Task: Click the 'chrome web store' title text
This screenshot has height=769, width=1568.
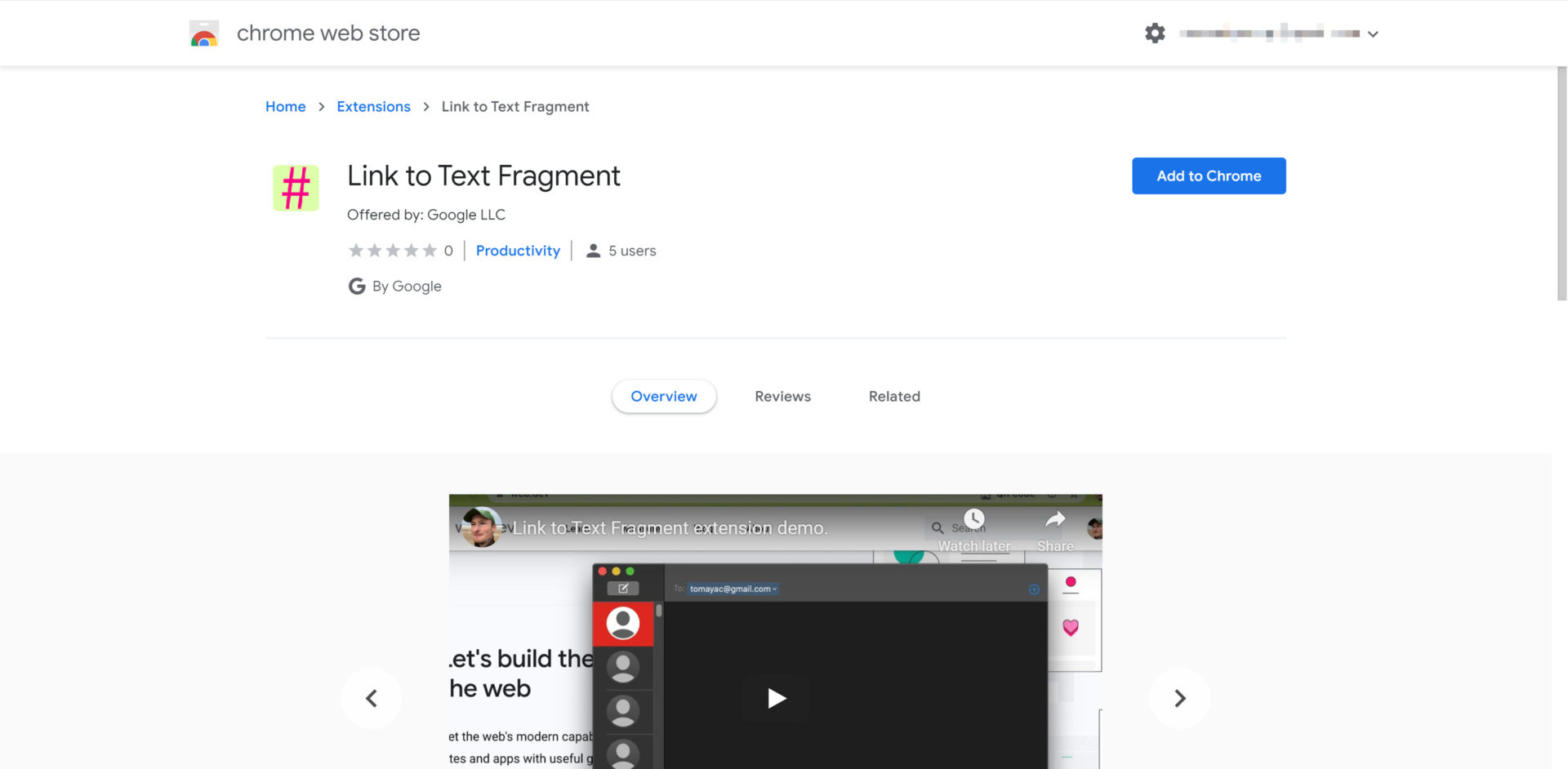Action: coord(328,33)
